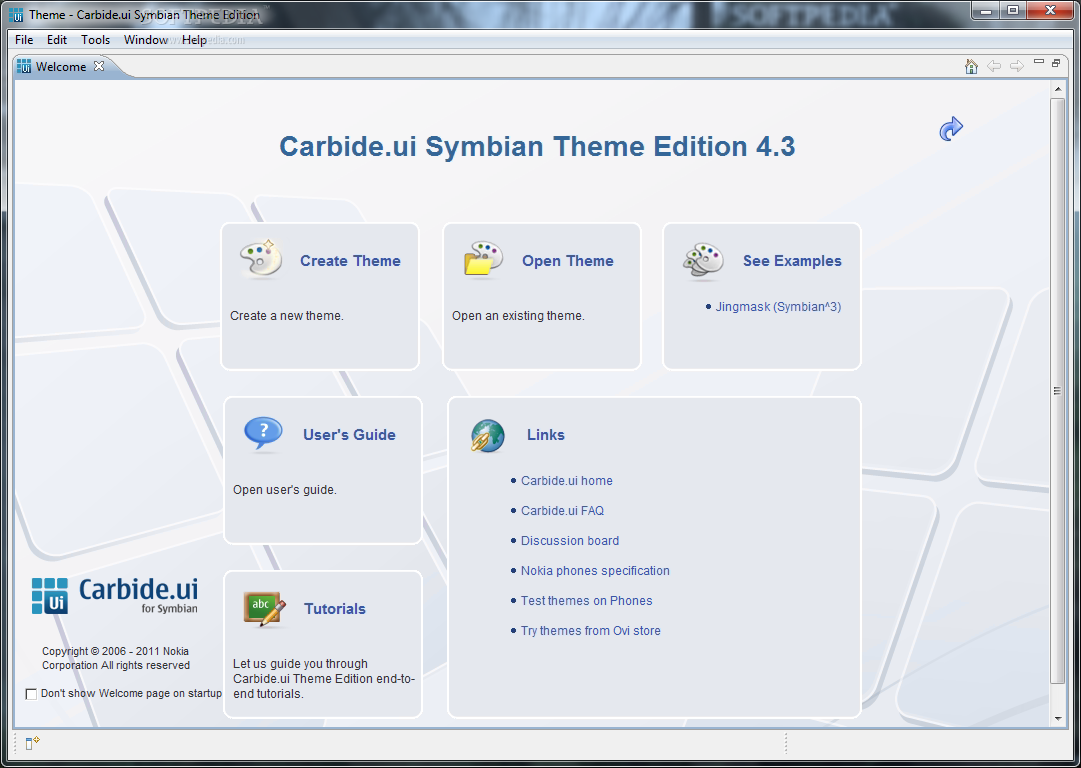Click the Carbide.ui Symbian Theme Edition 4.3 title
This screenshot has width=1081, height=768.
pos(537,146)
